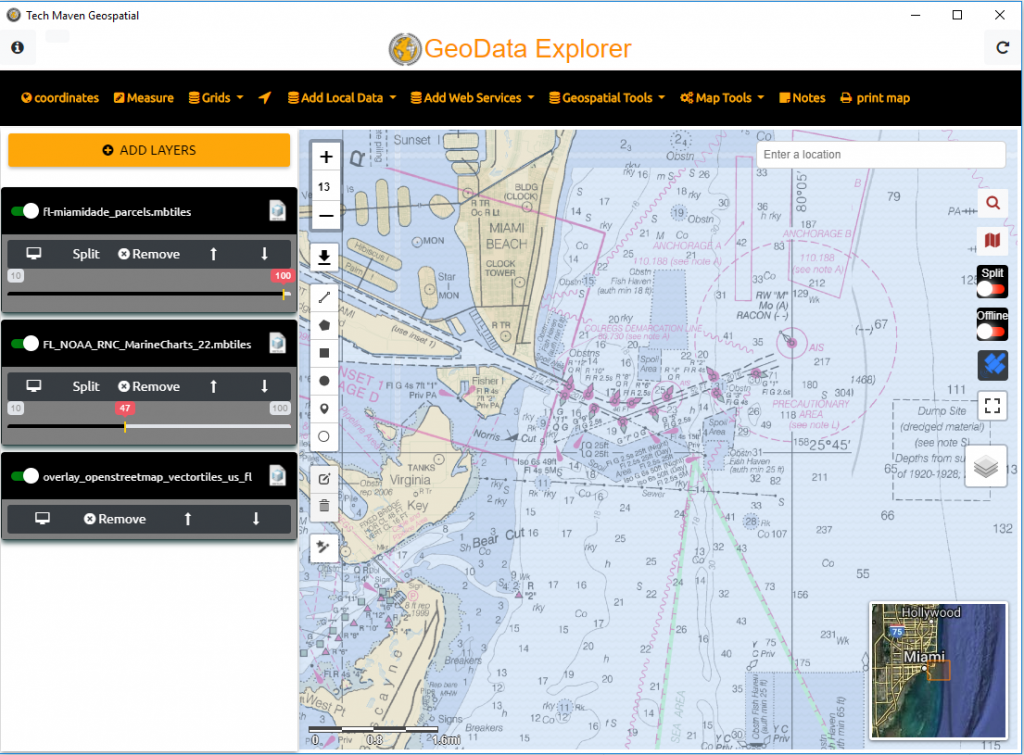Click the ADD LAYERS button
Screen dimensions: 1024x755
point(148,149)
